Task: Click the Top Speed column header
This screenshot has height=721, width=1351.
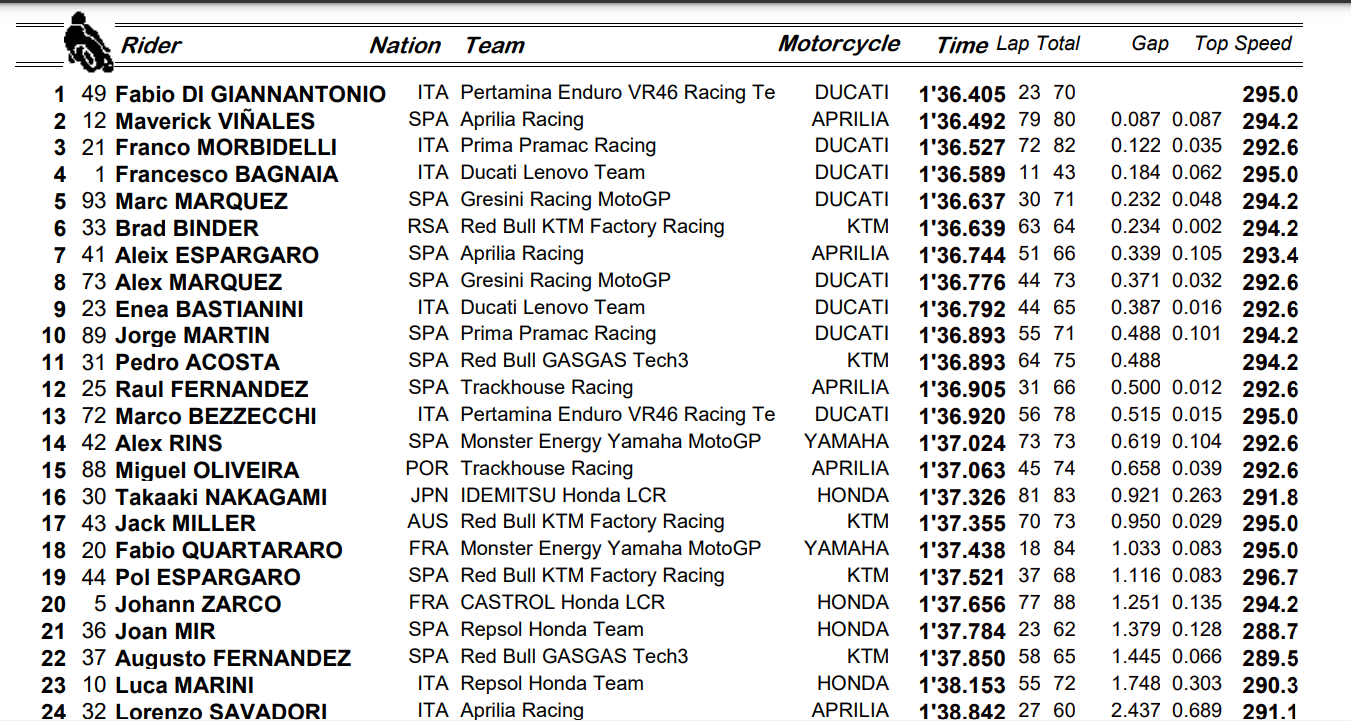Action: 1242,44
